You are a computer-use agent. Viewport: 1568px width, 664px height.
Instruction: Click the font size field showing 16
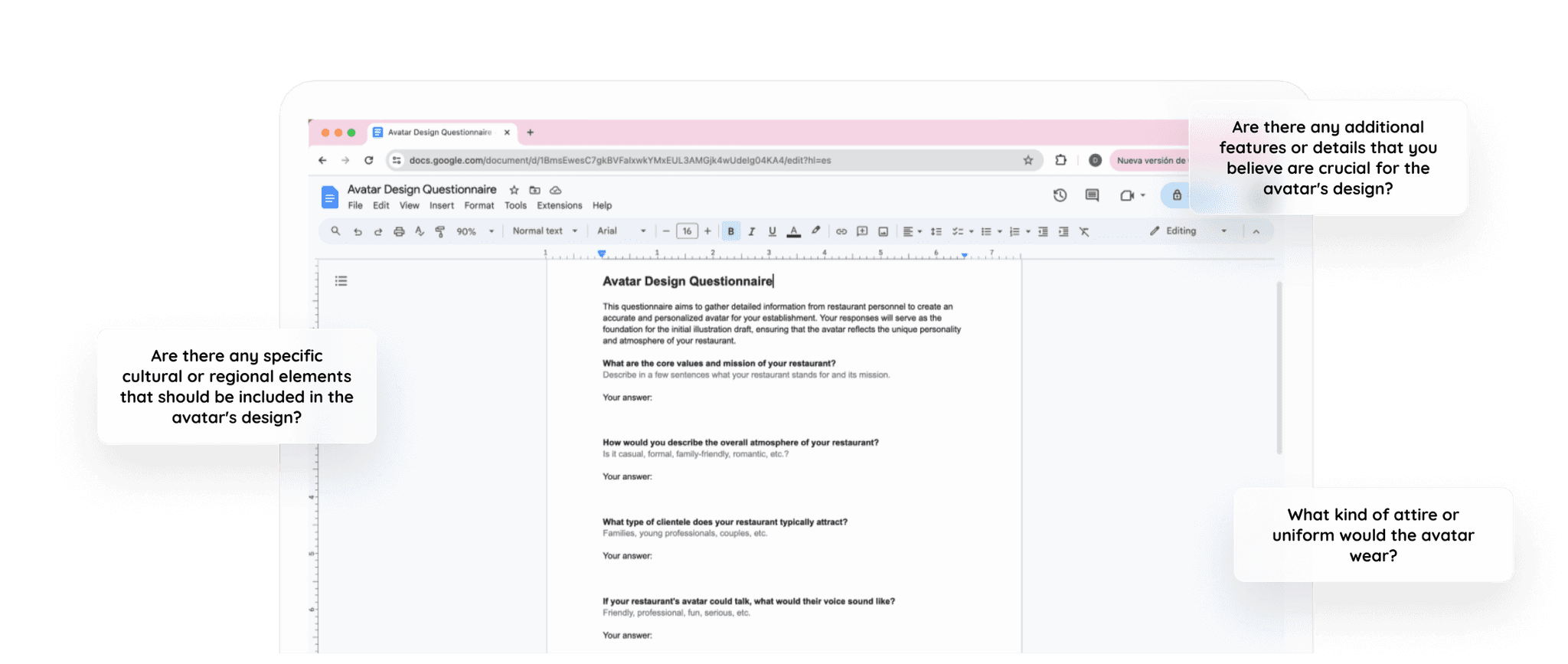pos(687,231)
